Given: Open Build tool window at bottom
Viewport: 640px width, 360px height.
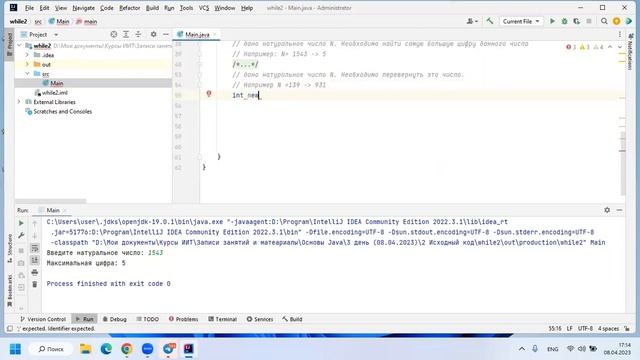Looking at the screenshot, I should coord(292,319).
